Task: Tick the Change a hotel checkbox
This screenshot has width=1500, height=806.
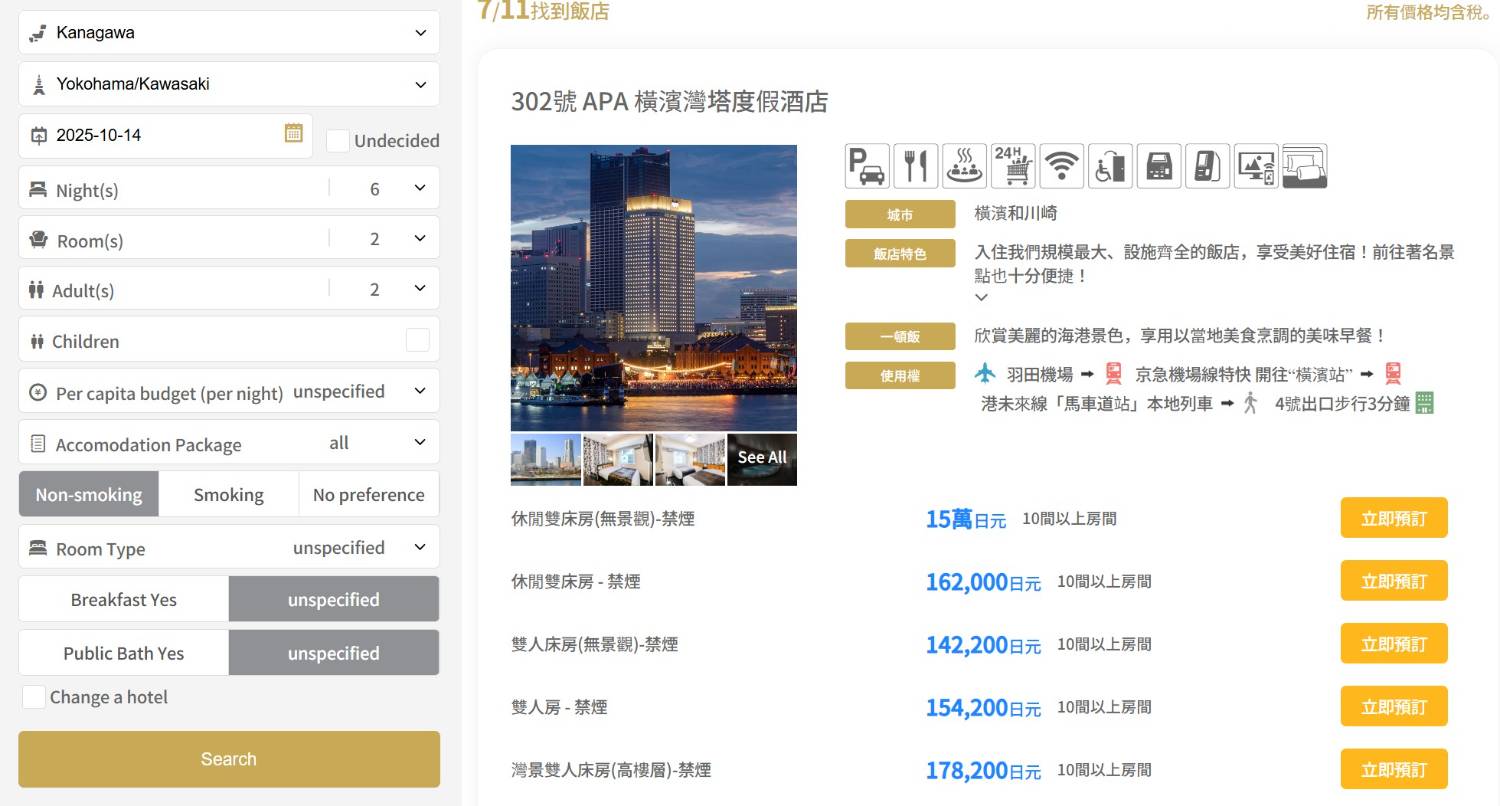Action: 33,697
